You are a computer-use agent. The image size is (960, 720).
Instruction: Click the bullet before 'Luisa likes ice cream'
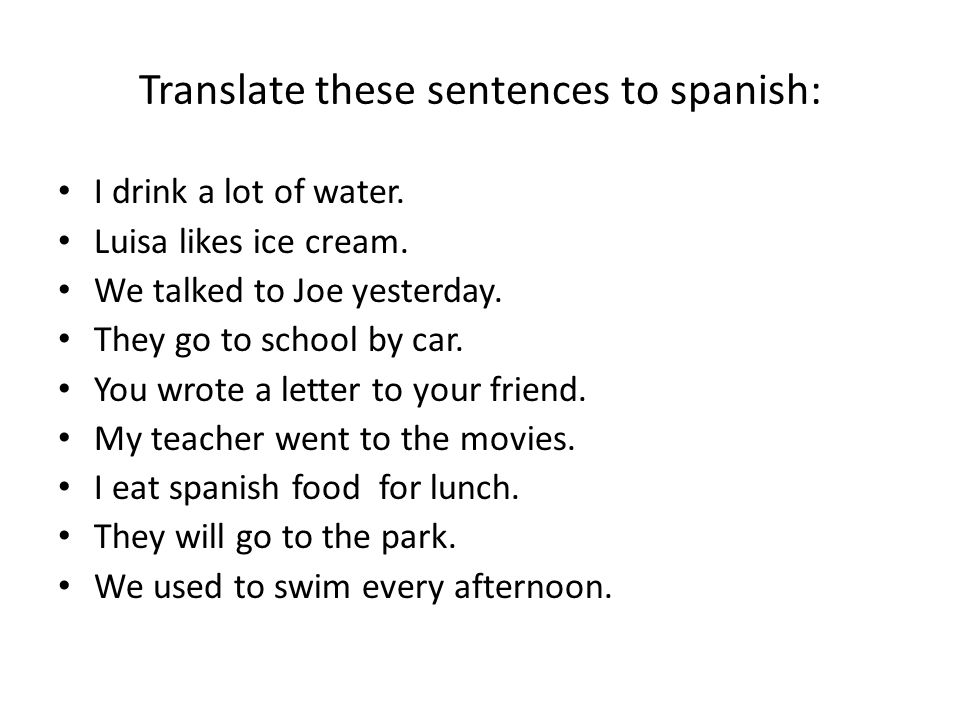click(65, 241)
